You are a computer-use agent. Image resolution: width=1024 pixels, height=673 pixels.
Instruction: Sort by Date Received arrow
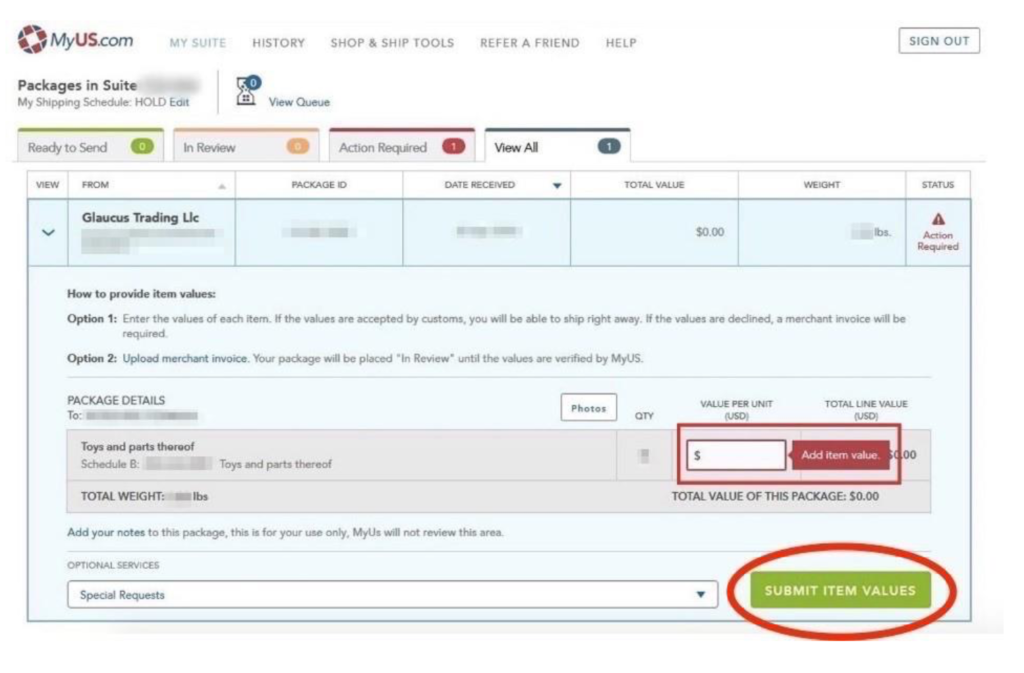557,185
